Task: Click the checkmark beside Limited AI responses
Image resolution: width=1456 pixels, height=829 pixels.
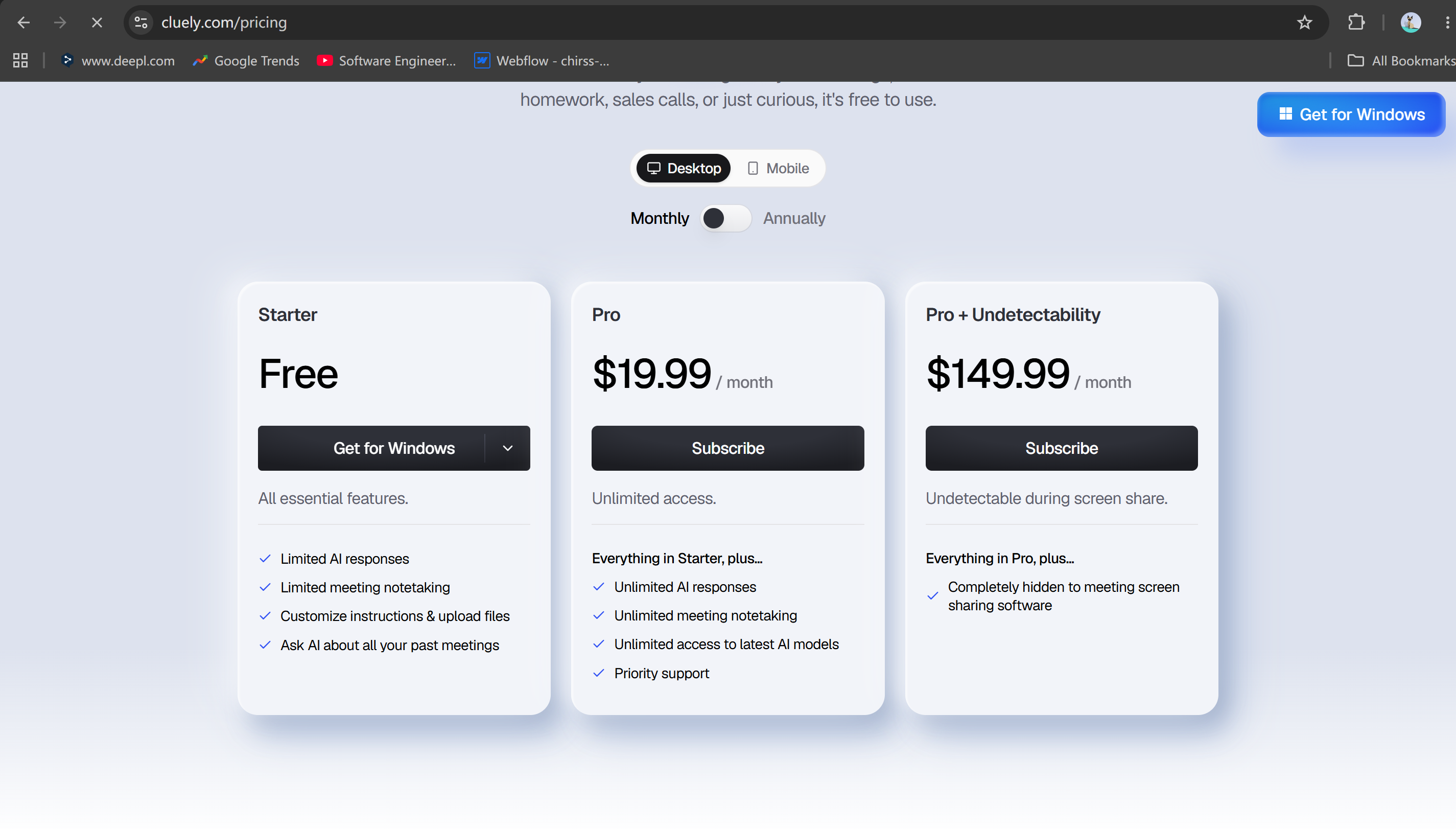Action: [x=265, y=559]
